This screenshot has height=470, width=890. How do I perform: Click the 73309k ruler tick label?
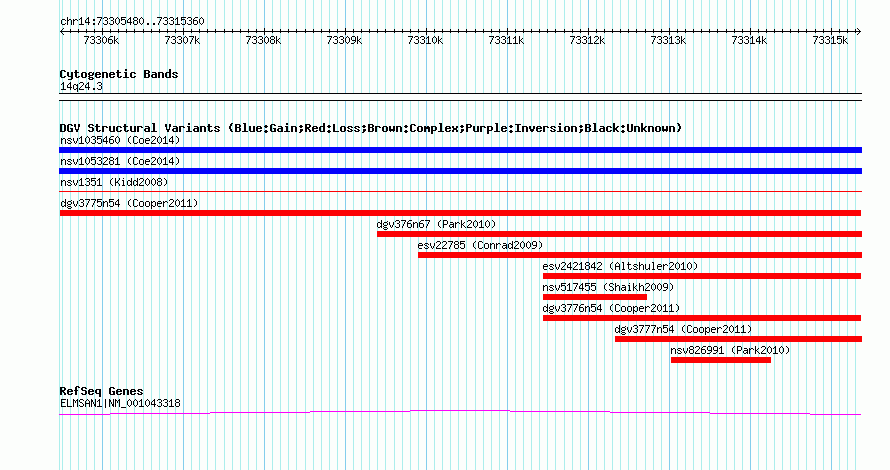point(345,40)
